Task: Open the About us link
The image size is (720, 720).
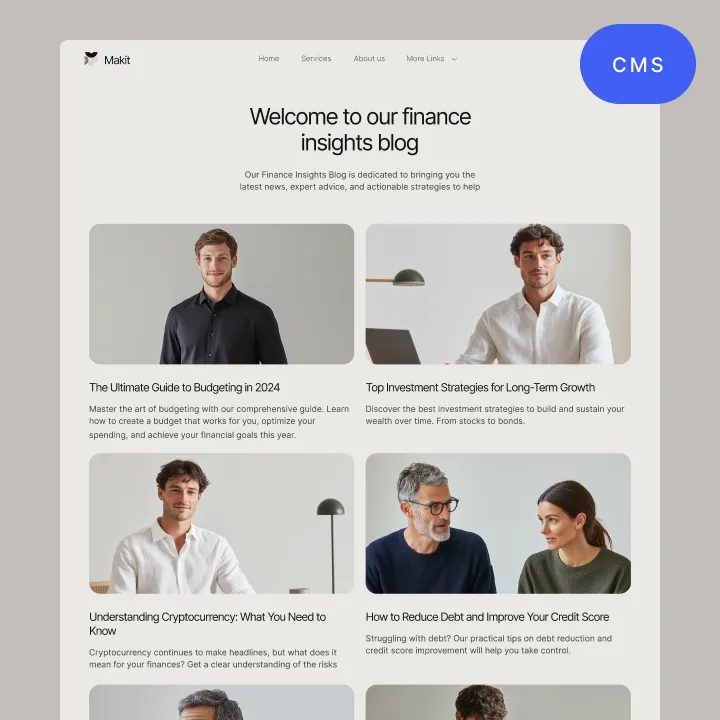Action: [369, 58]
